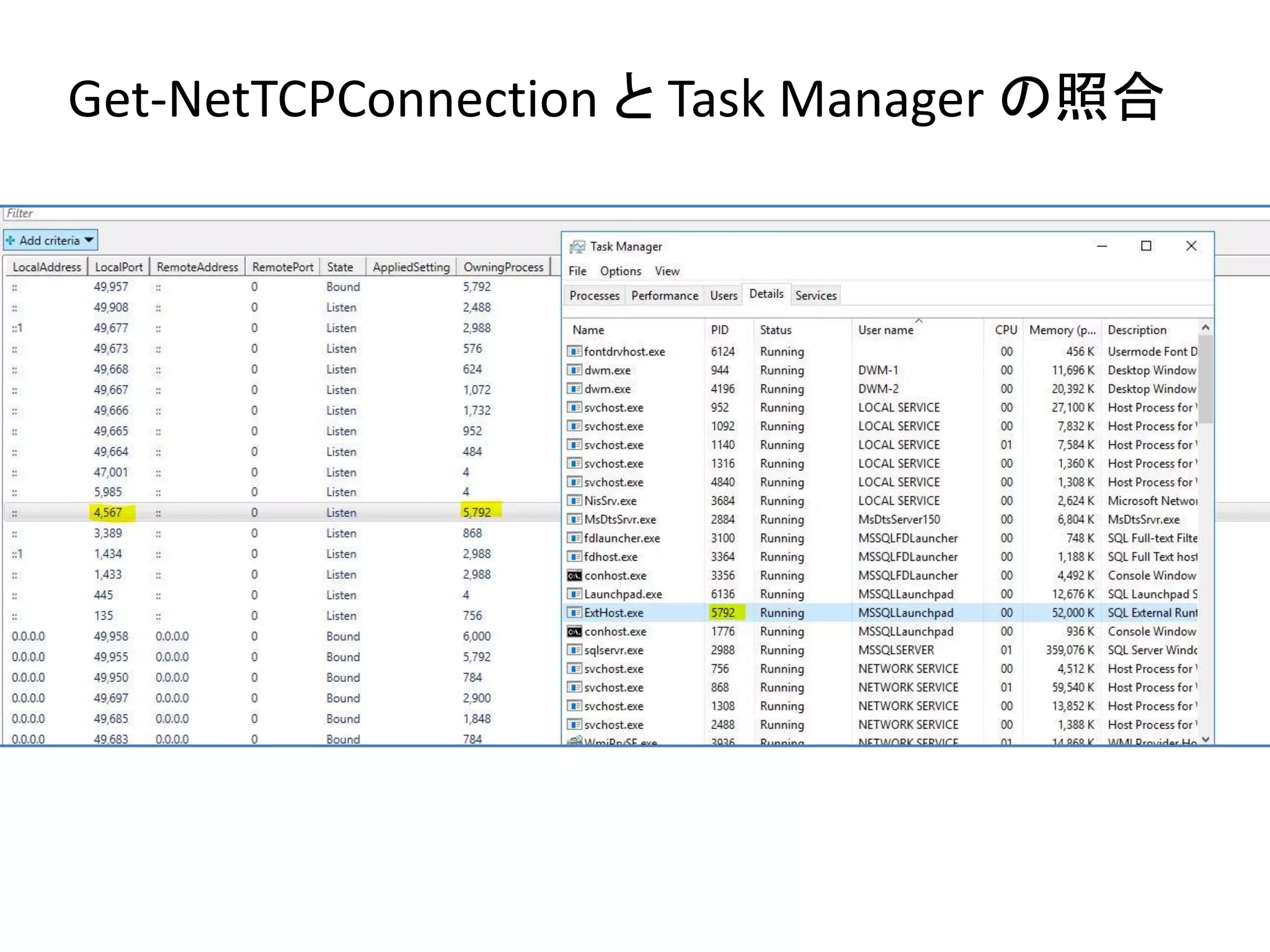Click the conhost.exe console icon, PID 3356
Screen dimensions: 1270x952
[x=574, y=575]
